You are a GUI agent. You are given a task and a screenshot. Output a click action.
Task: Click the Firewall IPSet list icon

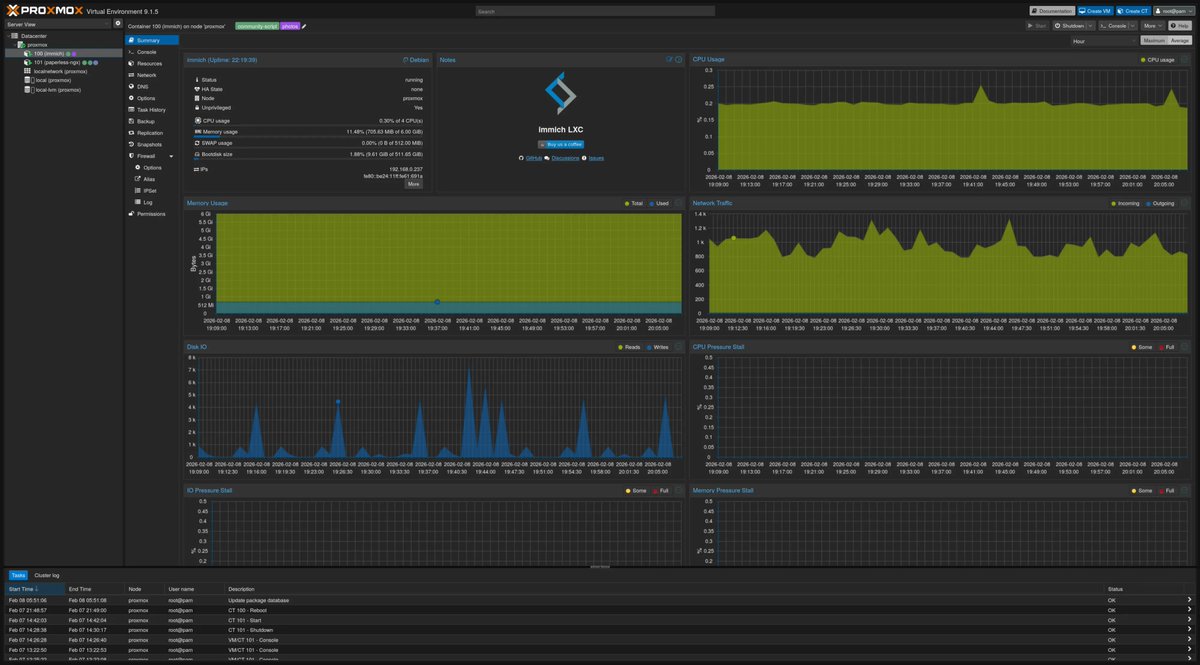click(137, 191)
